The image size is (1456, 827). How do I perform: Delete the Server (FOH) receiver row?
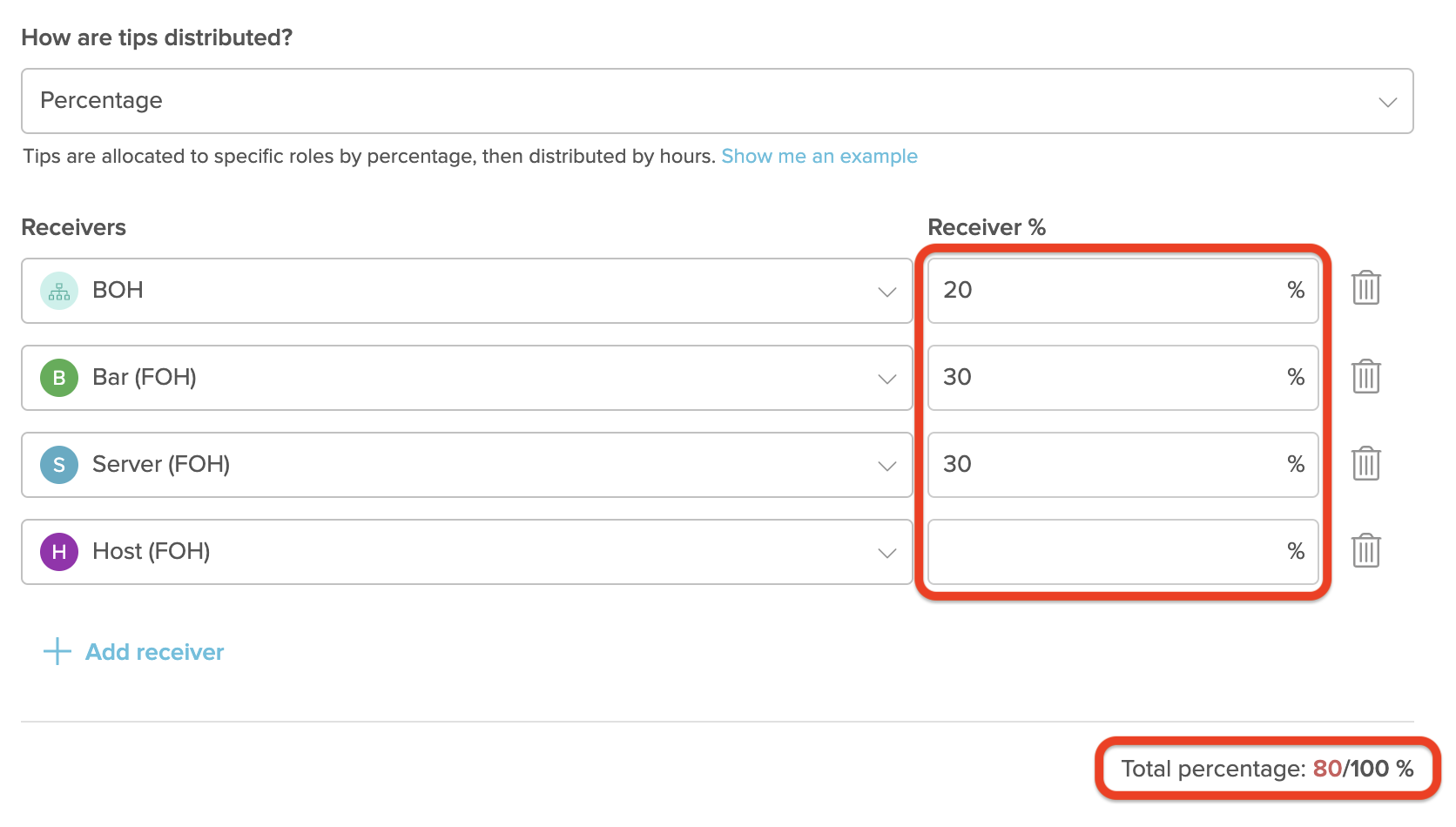pos(1365,464)
